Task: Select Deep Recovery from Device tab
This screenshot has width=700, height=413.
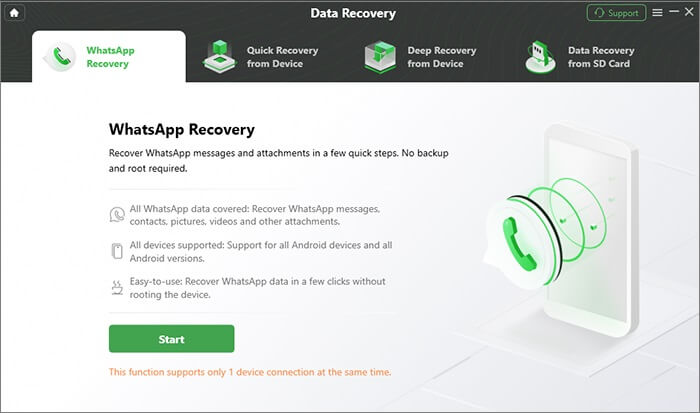Action: coord(421,57)
